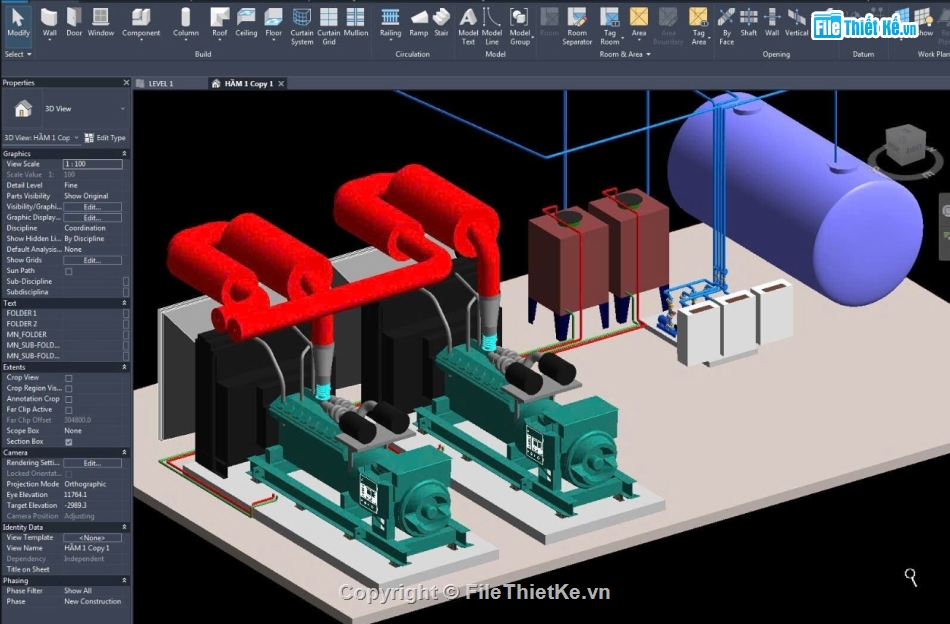Tick the Crop View checkbox
The width and height of the screenshot is (950, 624).
click(68, 378)
